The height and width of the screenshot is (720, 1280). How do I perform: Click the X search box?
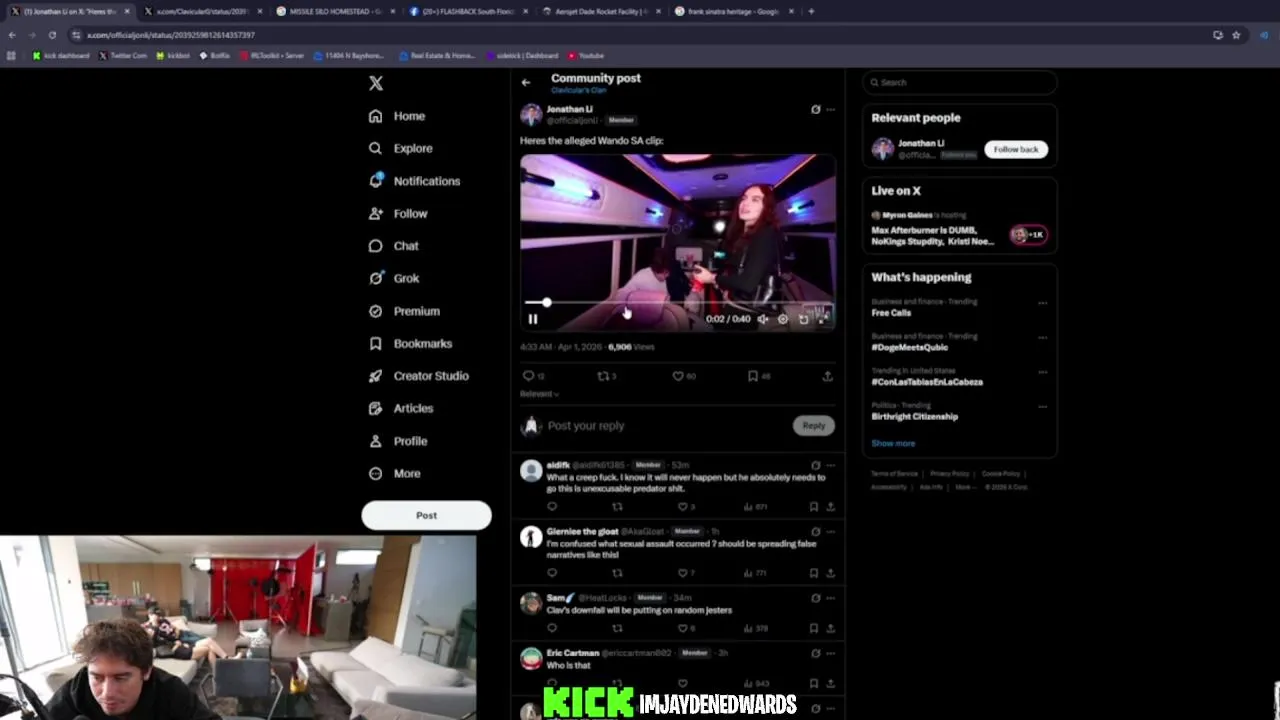[x=959, y=82]
